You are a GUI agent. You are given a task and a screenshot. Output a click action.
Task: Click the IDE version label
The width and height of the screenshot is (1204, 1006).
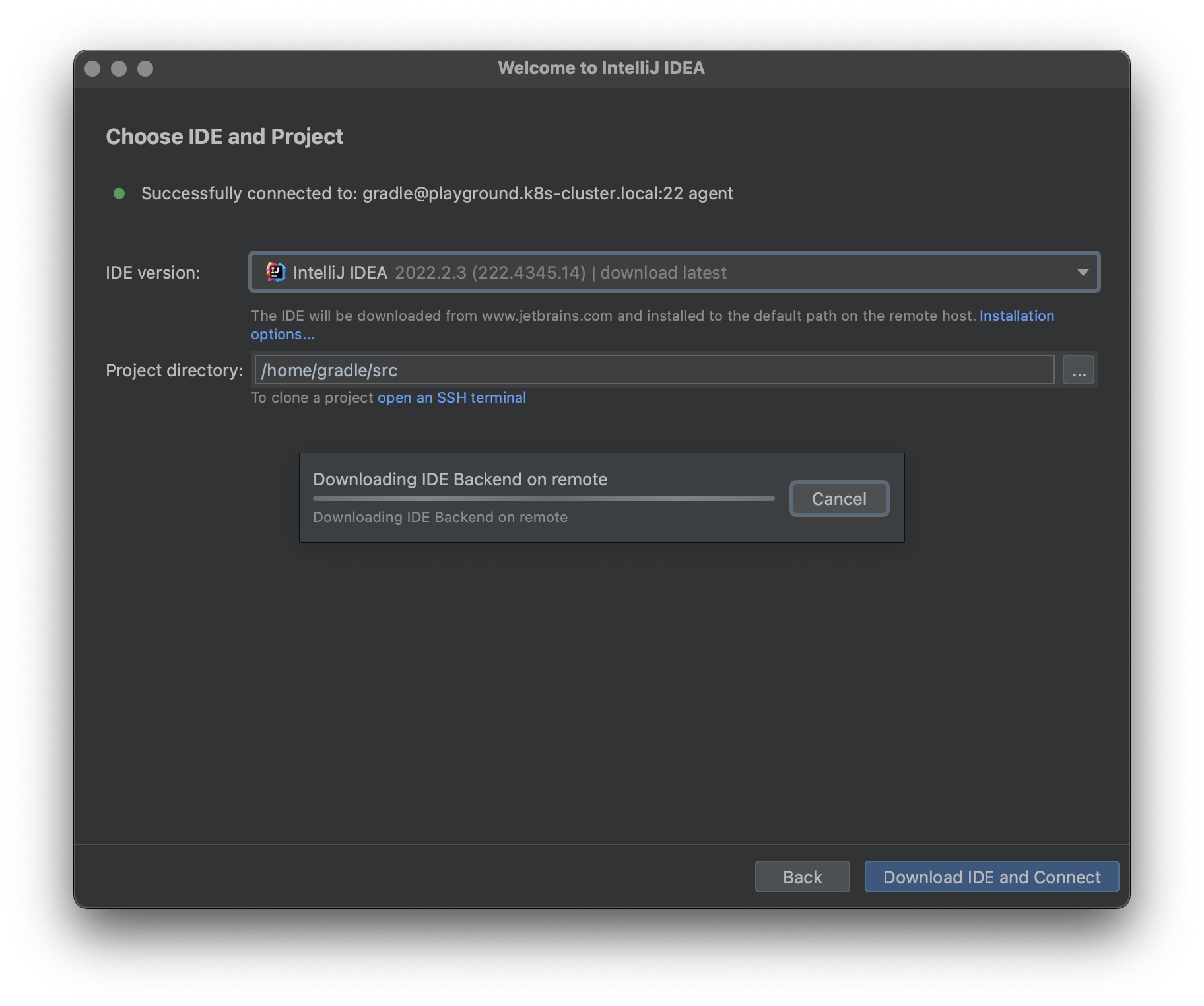[152, 273]
